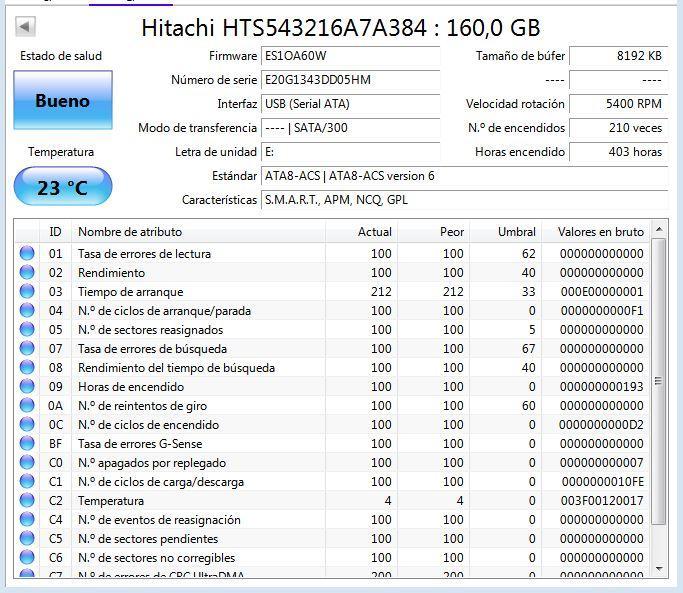The height and width of the screenshot is (593, 683).
Task: Click the Hitachi HTS543216A7A384 disk title
Action: point(341,28)
